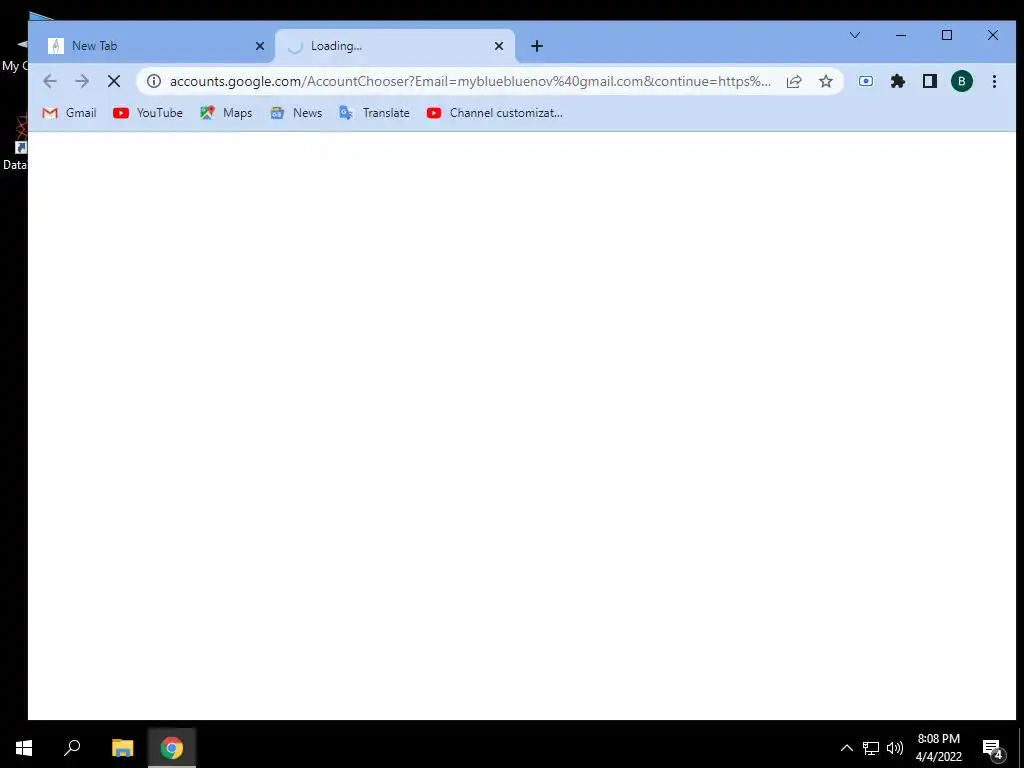Open the screen capture extension
This screenshot has width=1024, height=768.
click(866, 81)
